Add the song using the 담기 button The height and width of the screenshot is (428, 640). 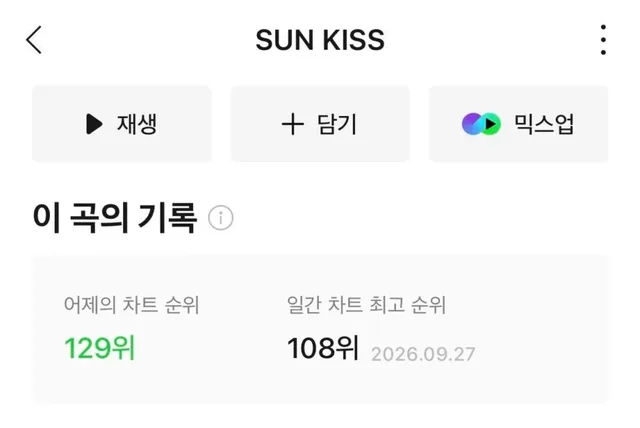click(320, 124)
